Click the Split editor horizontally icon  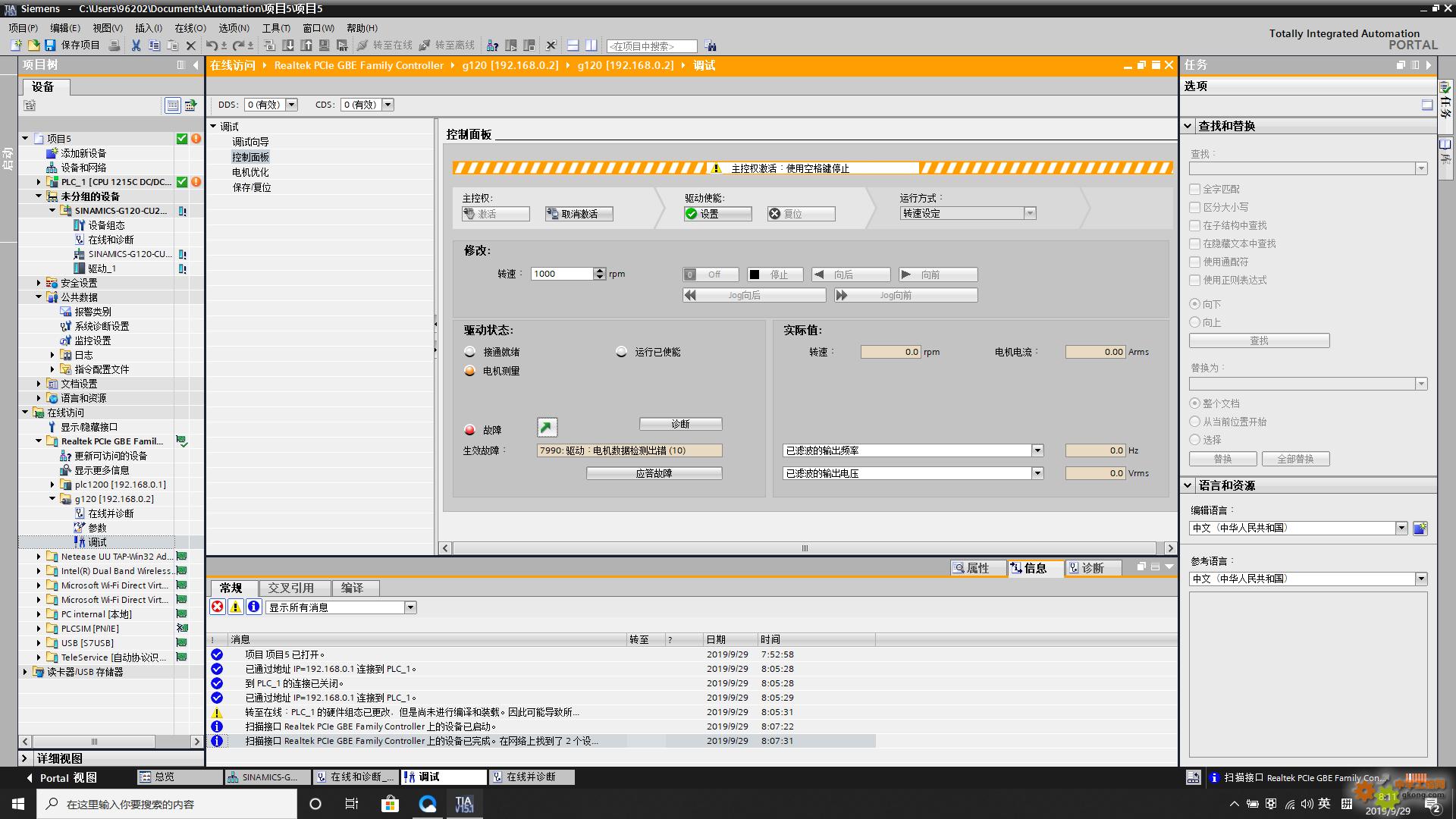[x=573, y=45]
